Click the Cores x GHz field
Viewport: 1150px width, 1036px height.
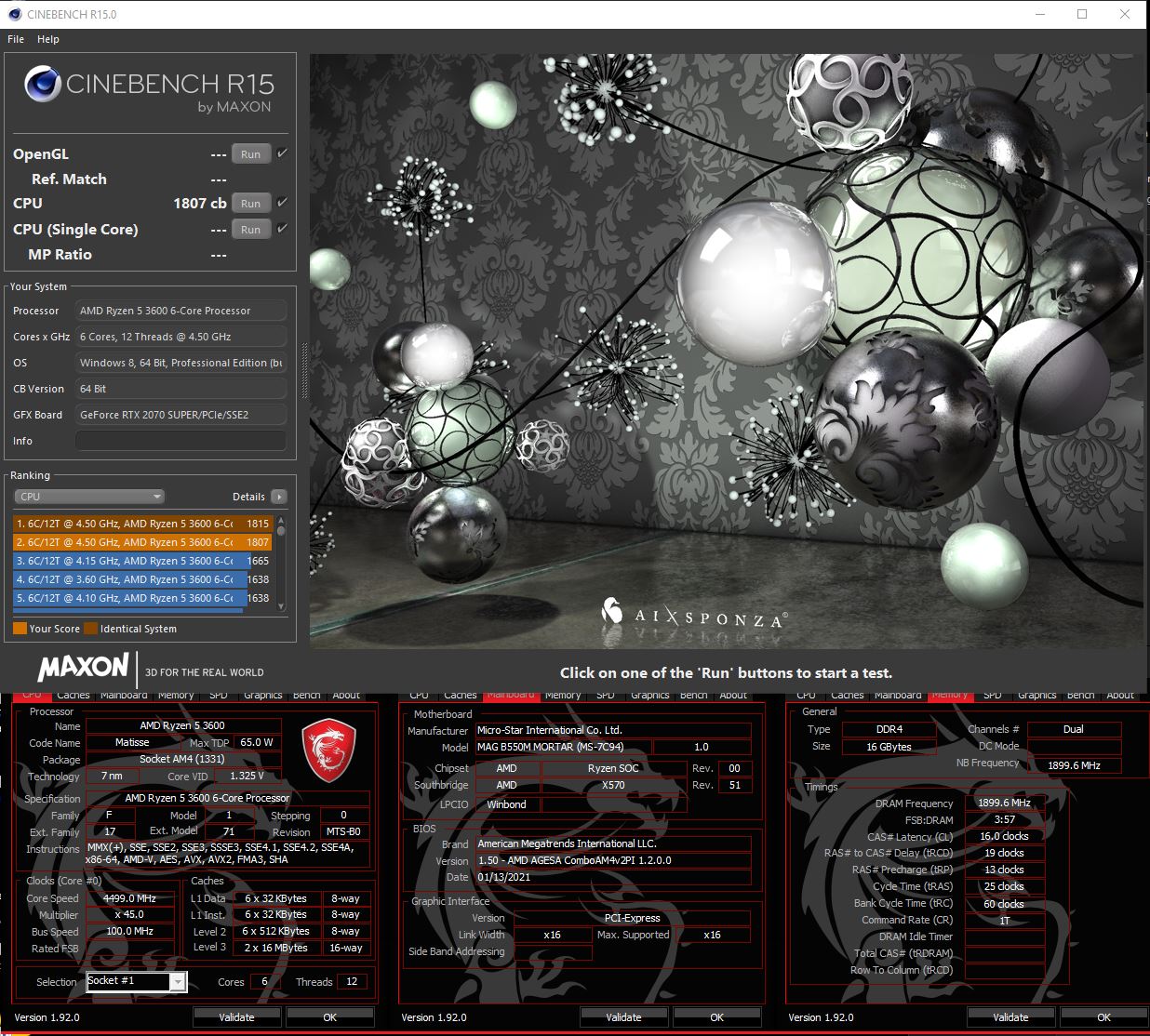click(x=181, y=337)
